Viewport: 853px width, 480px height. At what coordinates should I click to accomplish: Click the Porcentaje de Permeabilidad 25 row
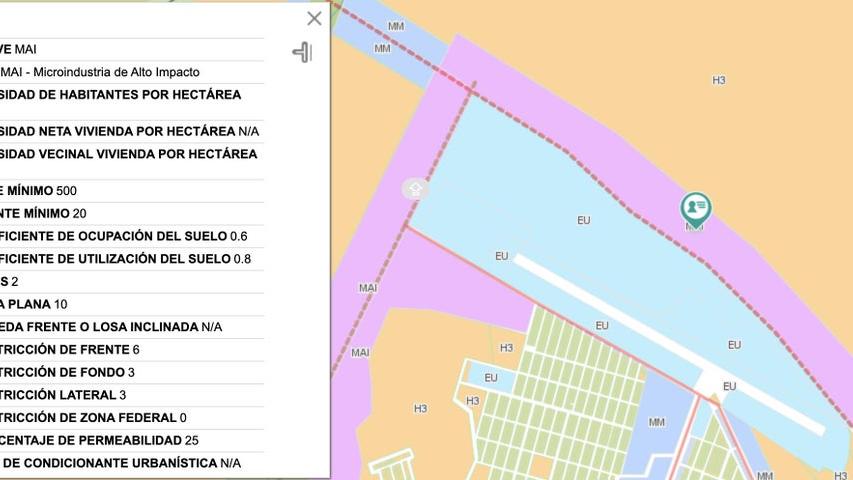(x=100, y=440)
